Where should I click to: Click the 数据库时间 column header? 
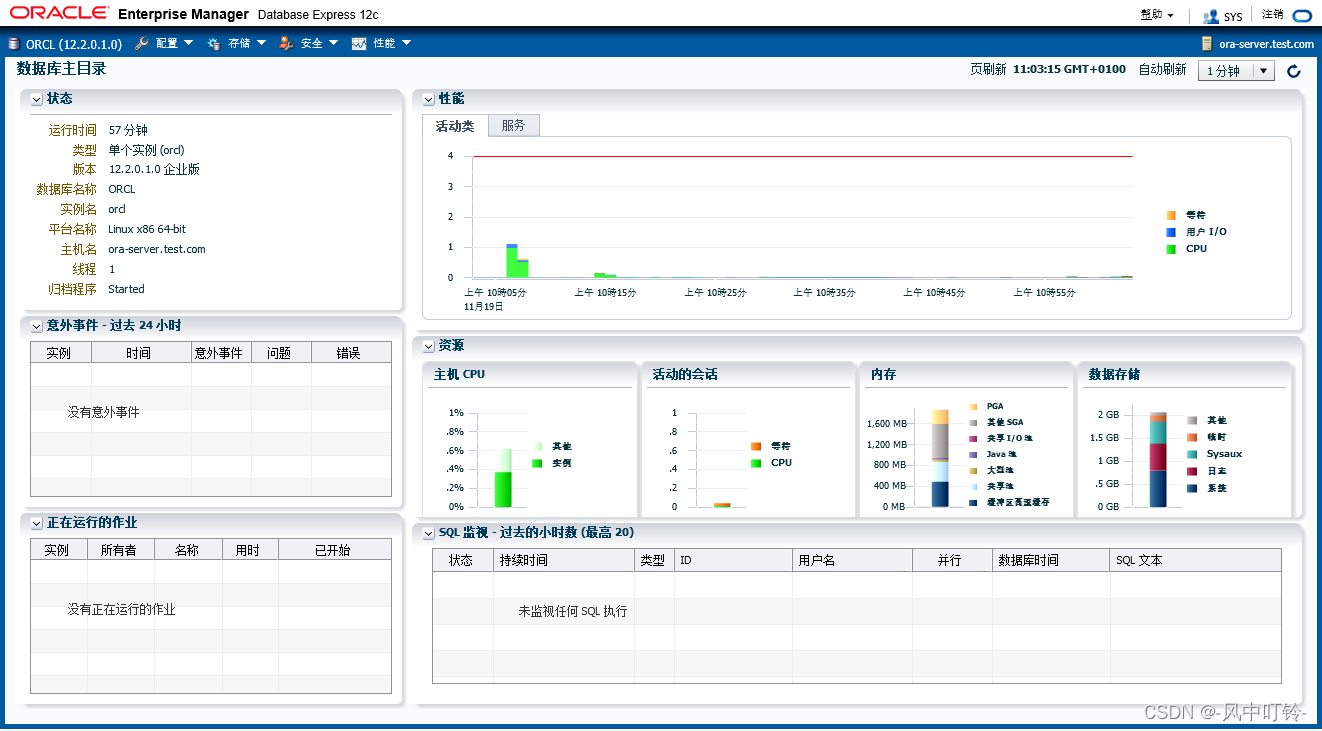(1051, 560)
